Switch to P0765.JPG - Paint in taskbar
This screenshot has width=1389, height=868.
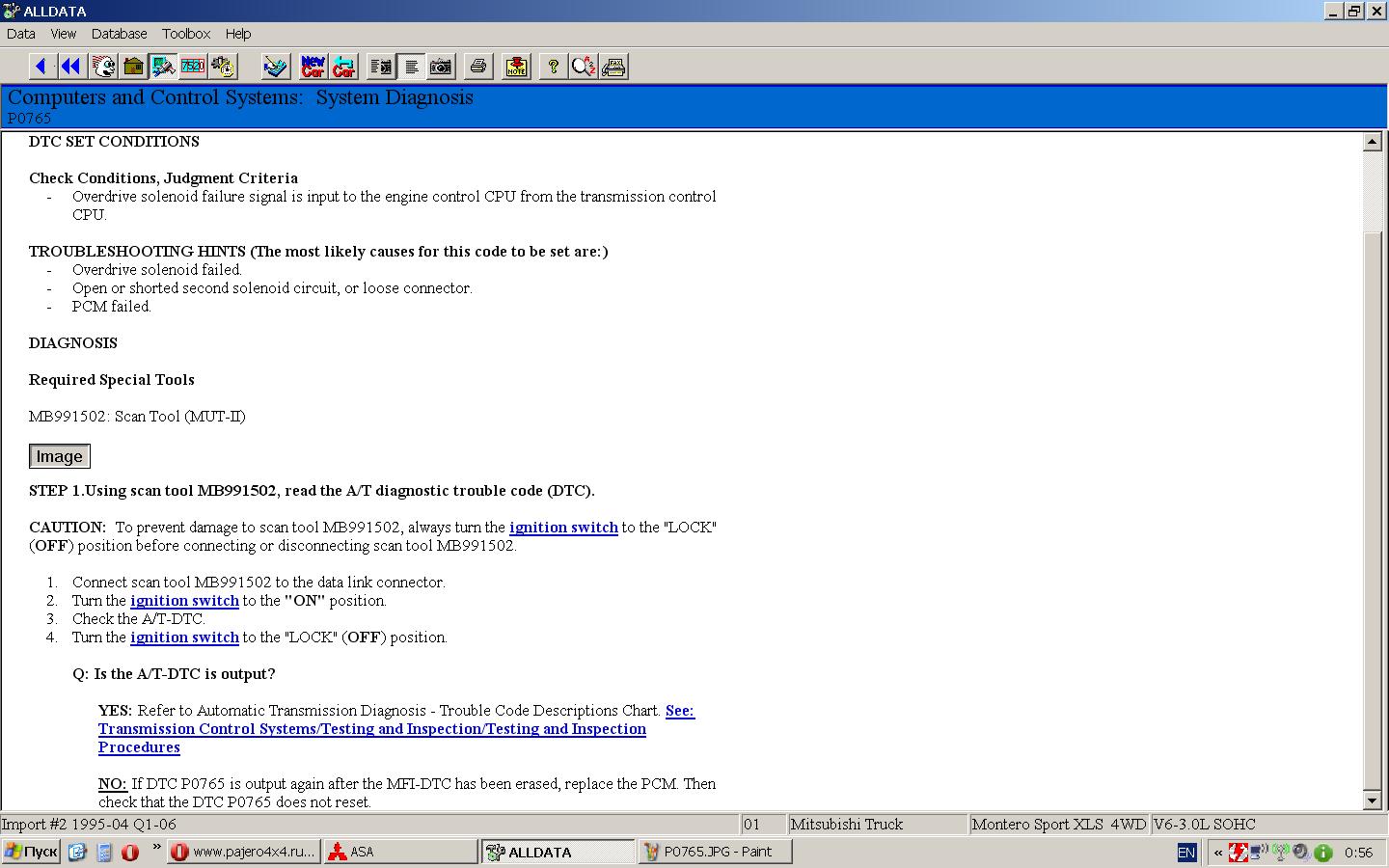pos(715,852)
